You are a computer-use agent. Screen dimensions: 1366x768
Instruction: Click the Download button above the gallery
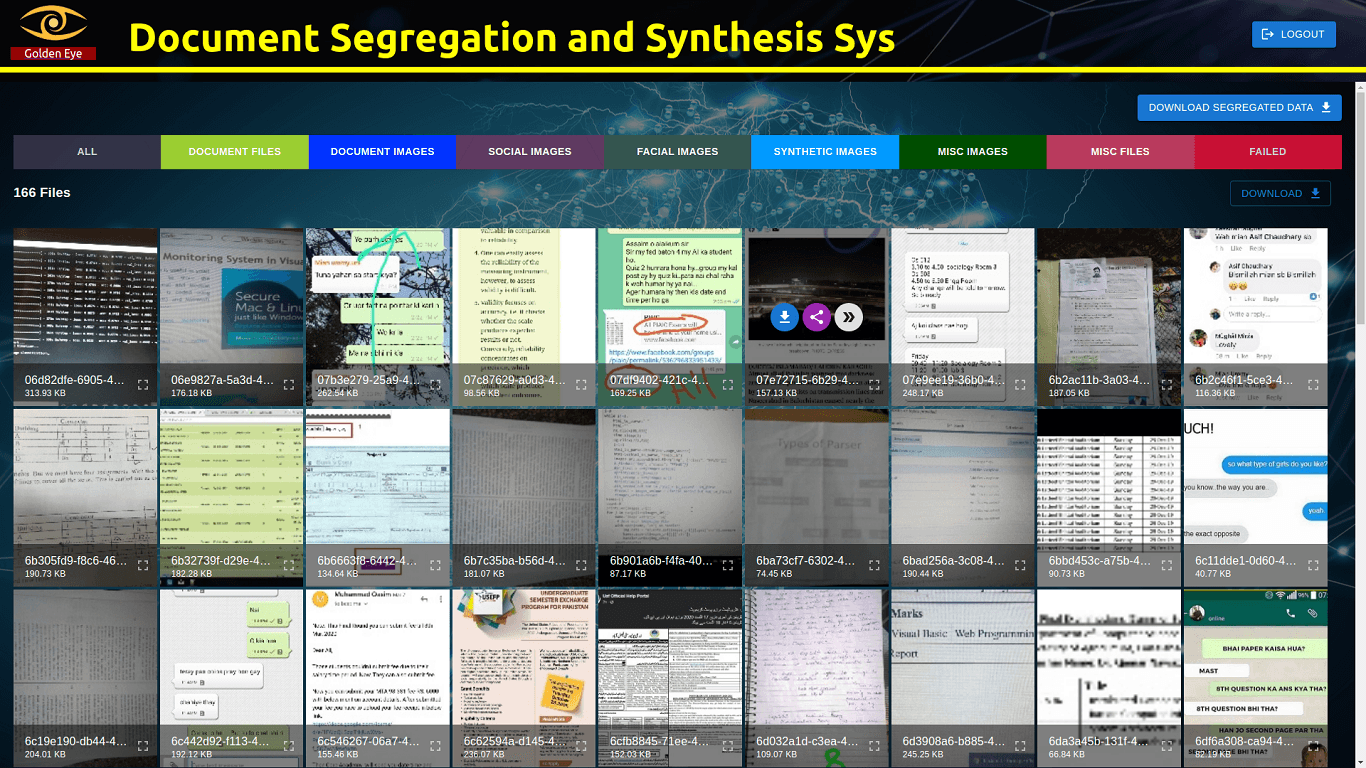(x=1280, y=194)
